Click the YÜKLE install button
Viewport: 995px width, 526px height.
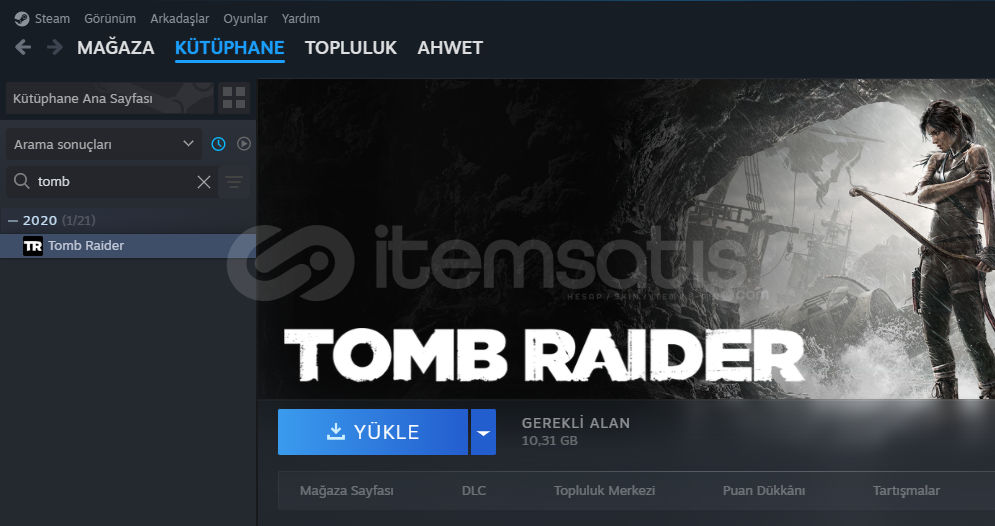pos(372,432)
